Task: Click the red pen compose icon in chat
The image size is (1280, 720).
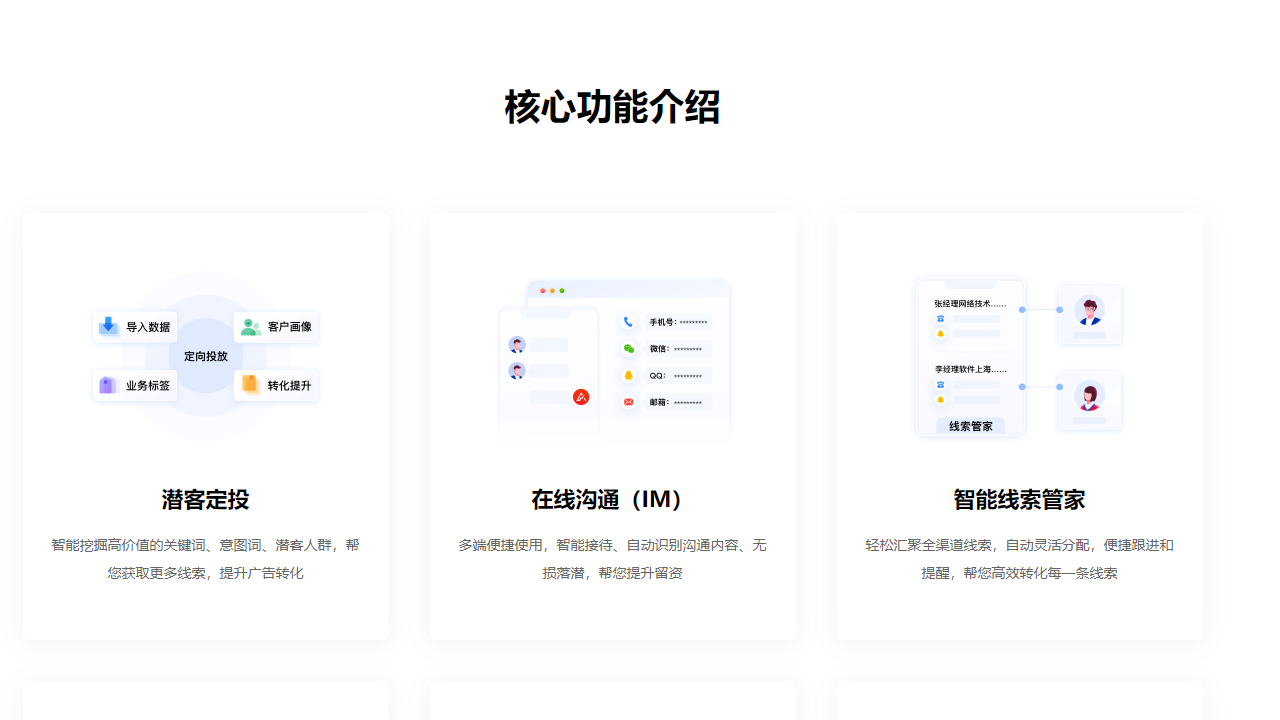Action: (x=581, y=397)
